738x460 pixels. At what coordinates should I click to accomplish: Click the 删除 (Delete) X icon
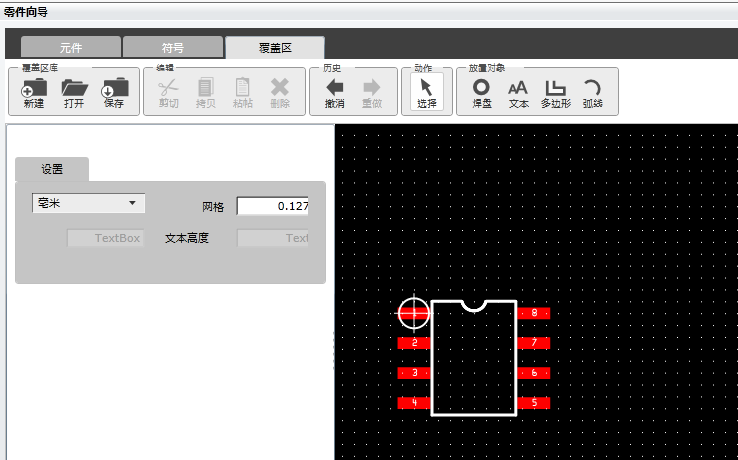(x=280, y=93)
